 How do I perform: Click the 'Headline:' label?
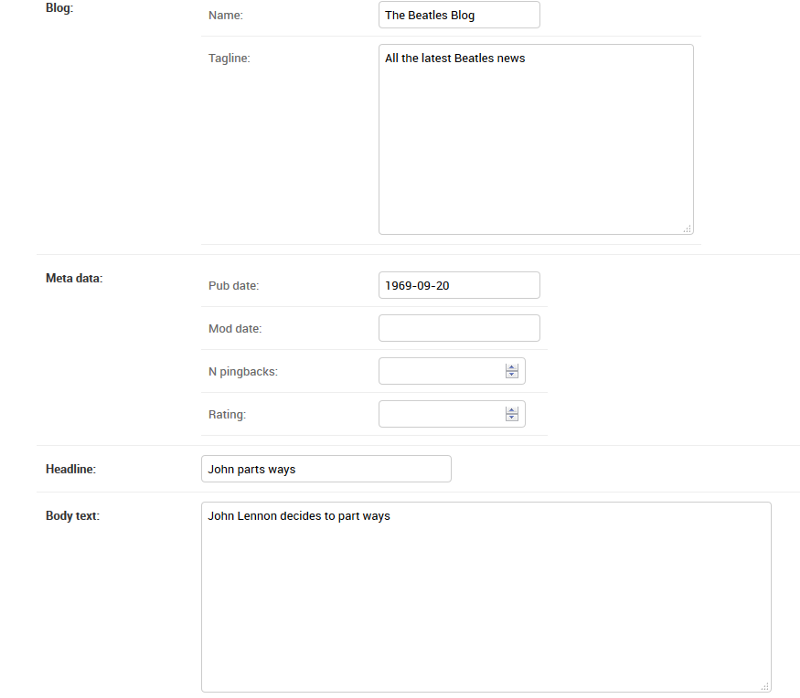71,469
